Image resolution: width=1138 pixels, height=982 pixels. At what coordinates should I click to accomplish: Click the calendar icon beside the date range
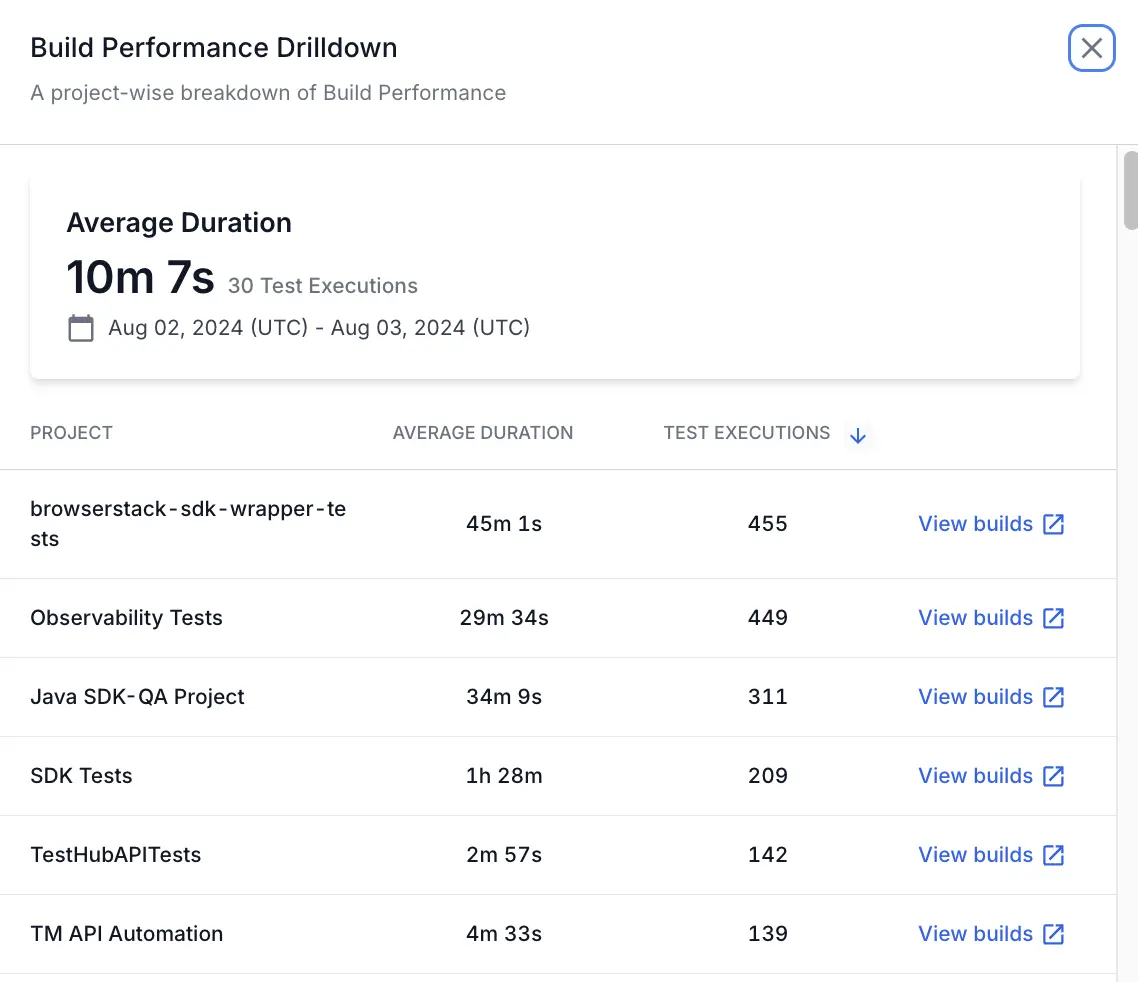click(80, 328)
